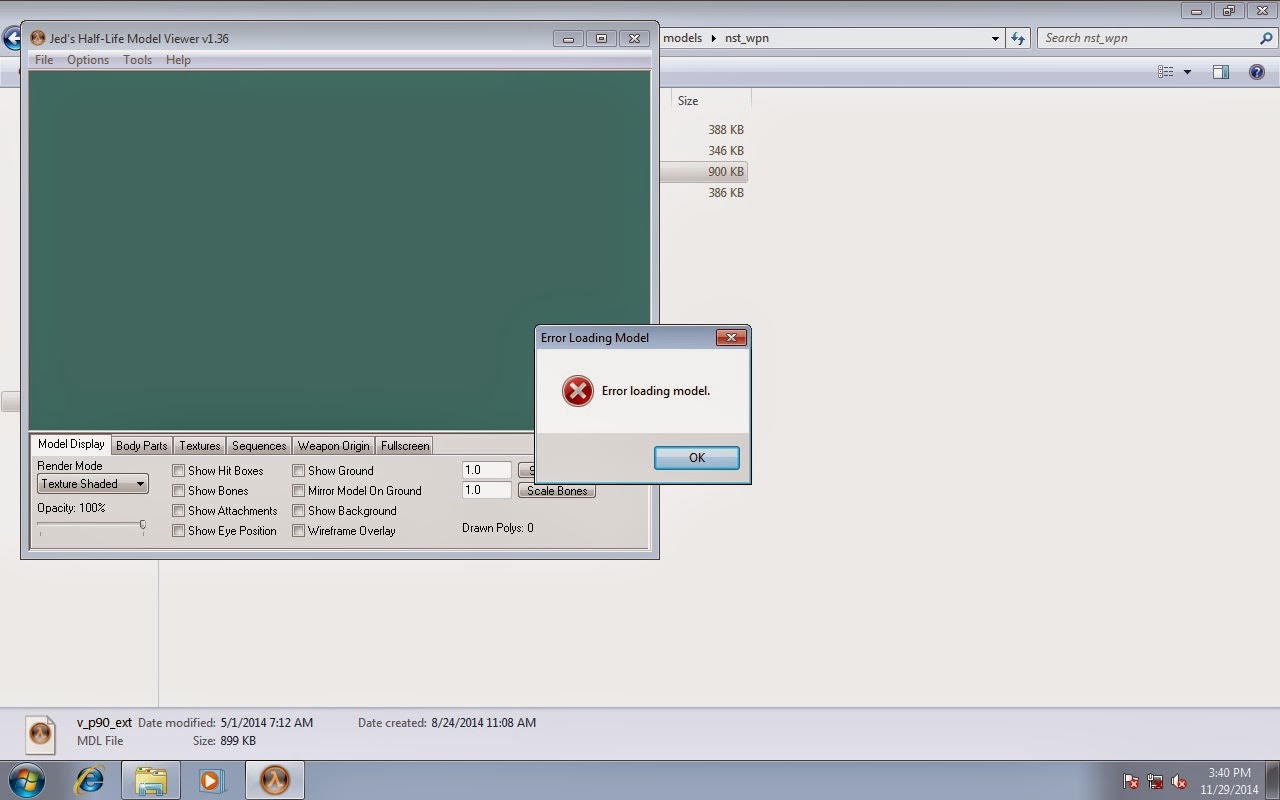Restore down the Explorer window
This screenshot has width=1280, height=800.
1229,11
